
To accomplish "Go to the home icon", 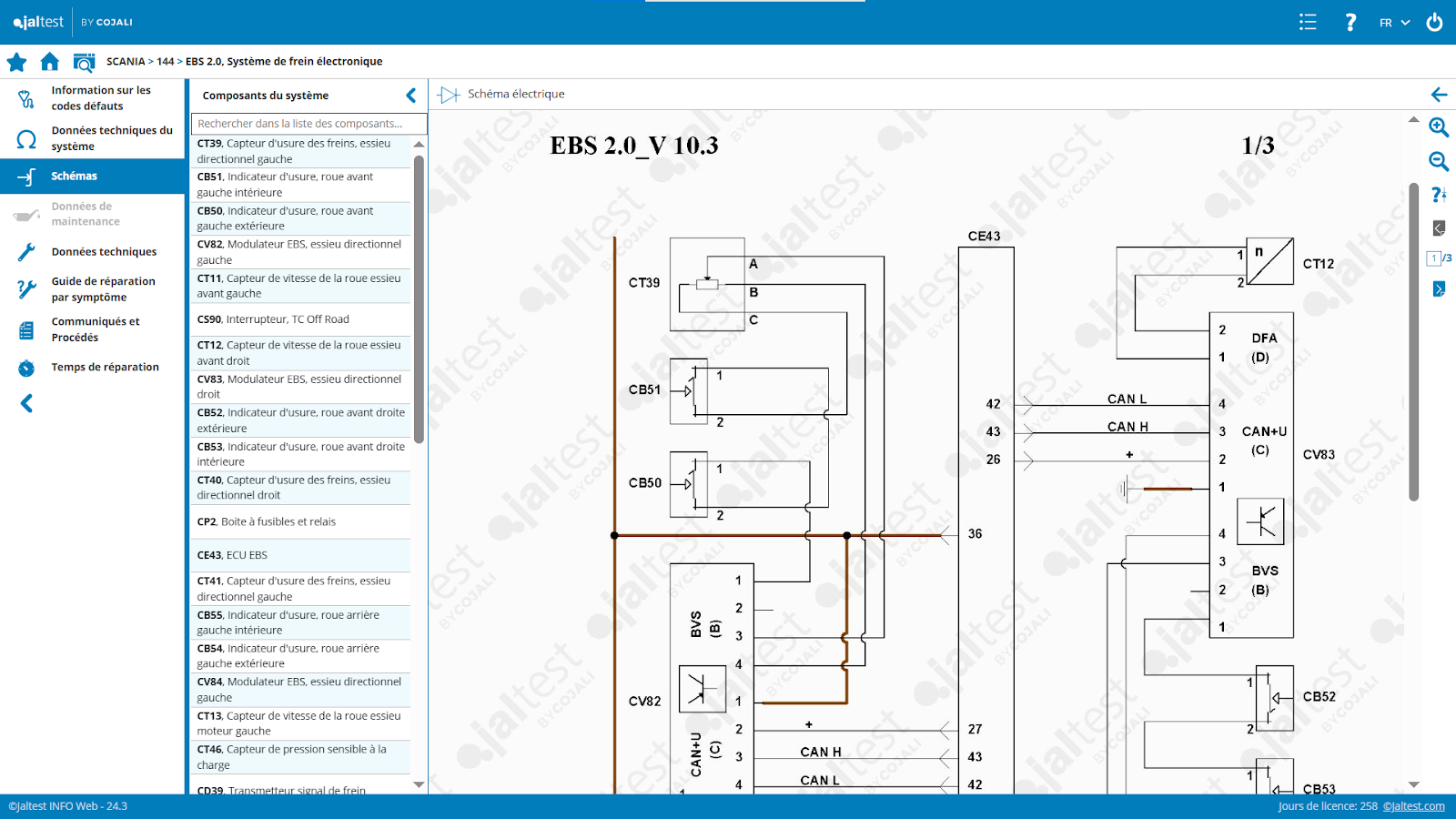I will [x=50, y=62].
